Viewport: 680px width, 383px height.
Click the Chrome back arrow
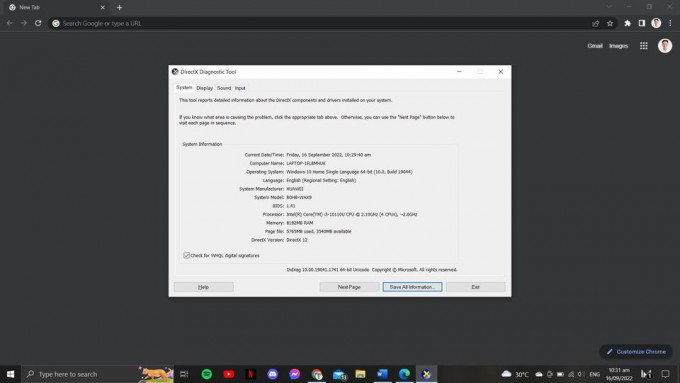10,23
